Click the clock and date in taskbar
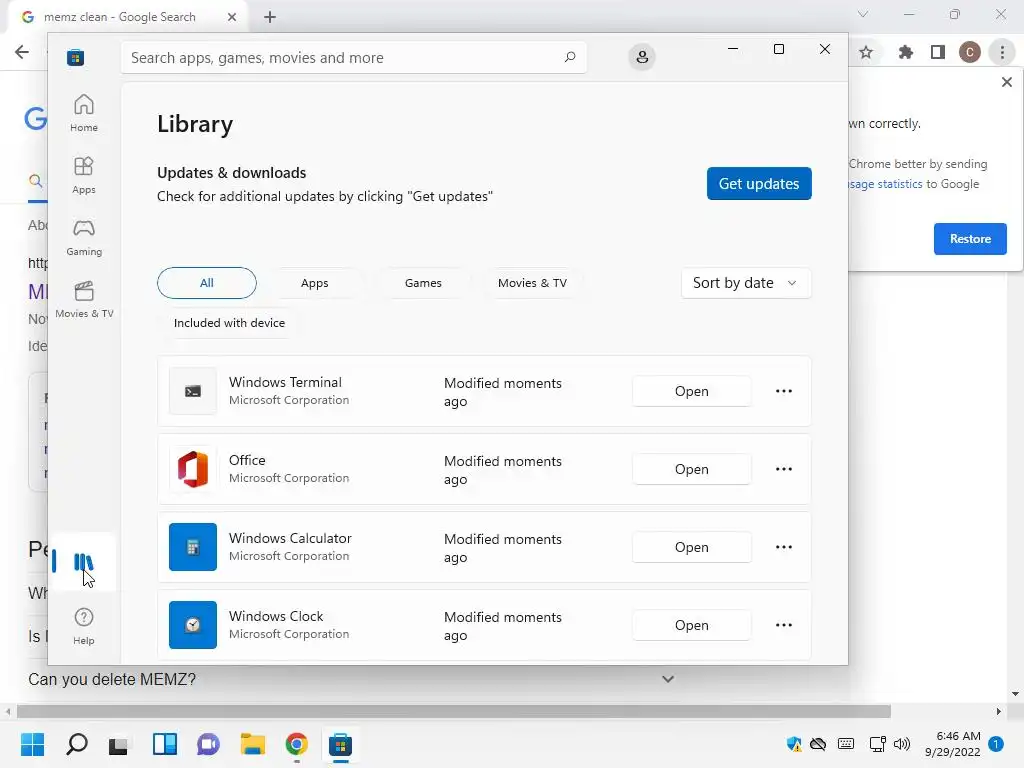1024x768 pixels. tap(953, 744)
